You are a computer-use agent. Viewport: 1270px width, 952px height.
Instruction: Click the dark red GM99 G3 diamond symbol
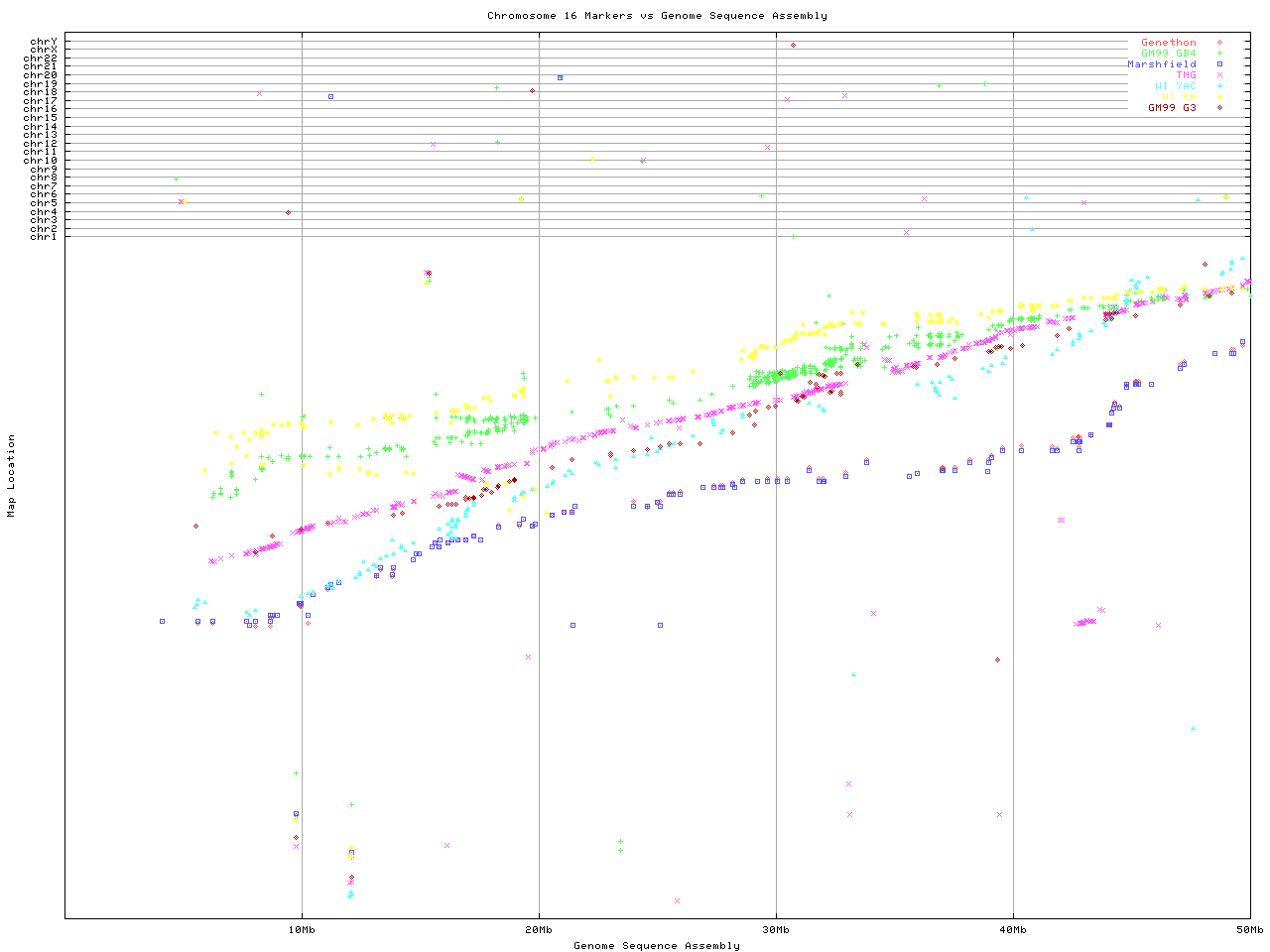1219,107
